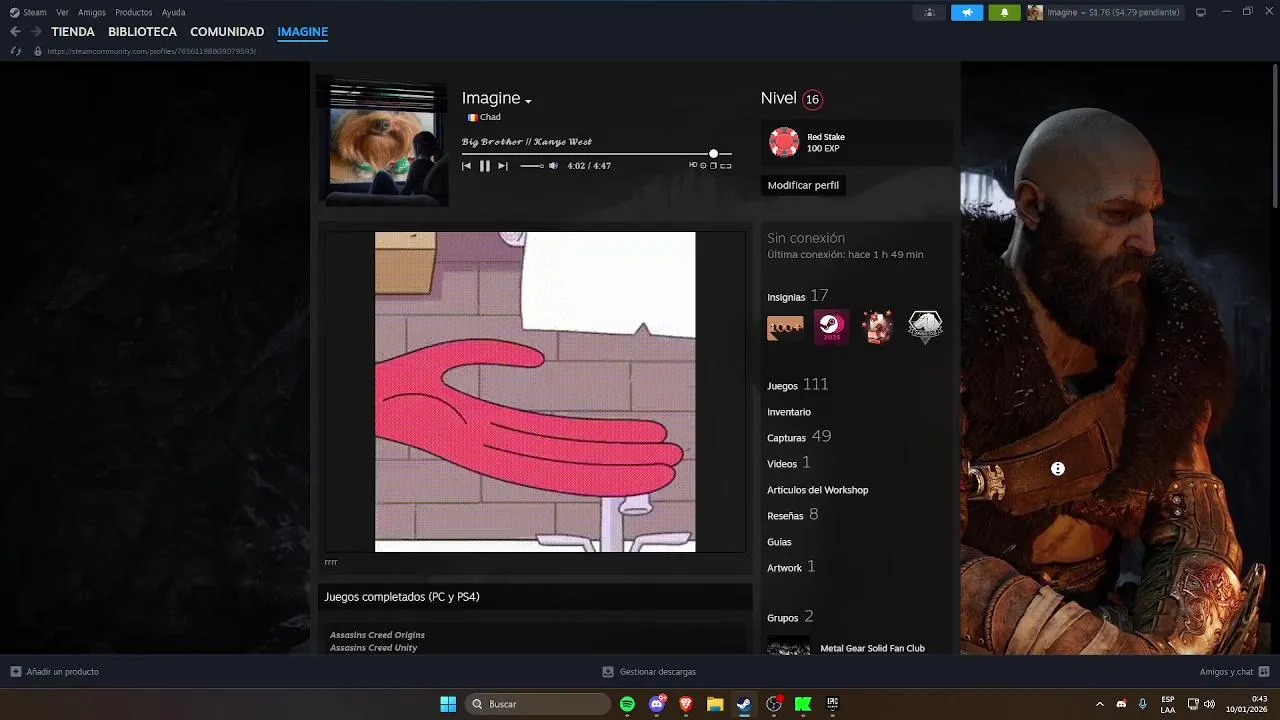Switch to Big Picture mode icon
The width and height of the screenshot is (1280, 720).
pos(1201,12)
